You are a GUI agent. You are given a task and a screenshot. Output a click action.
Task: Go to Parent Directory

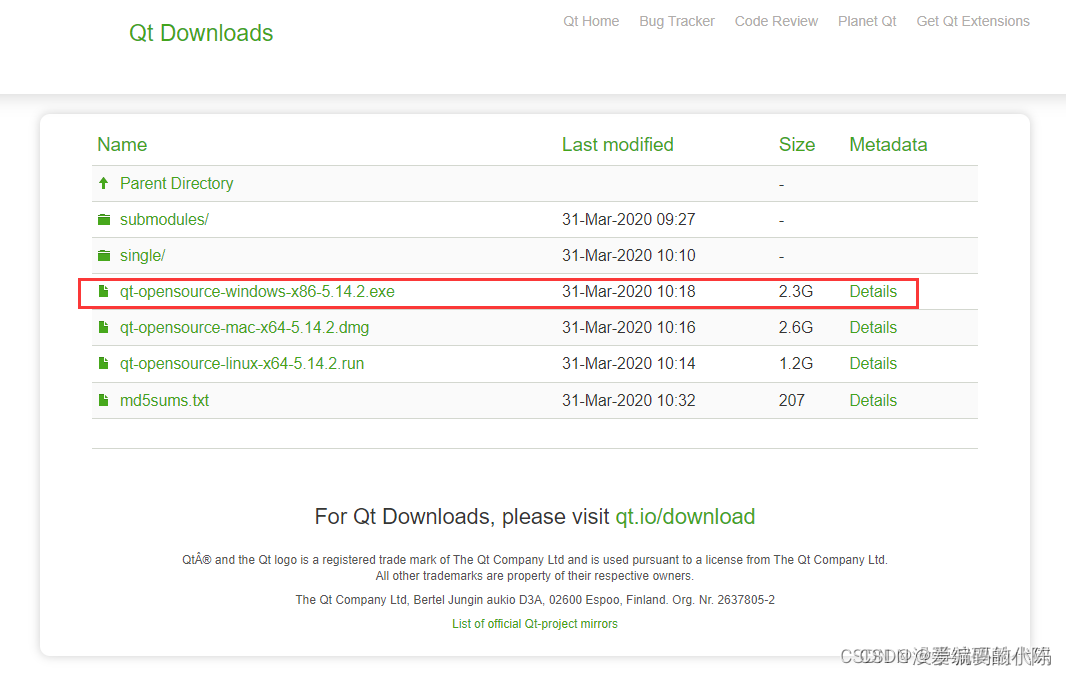177,184
